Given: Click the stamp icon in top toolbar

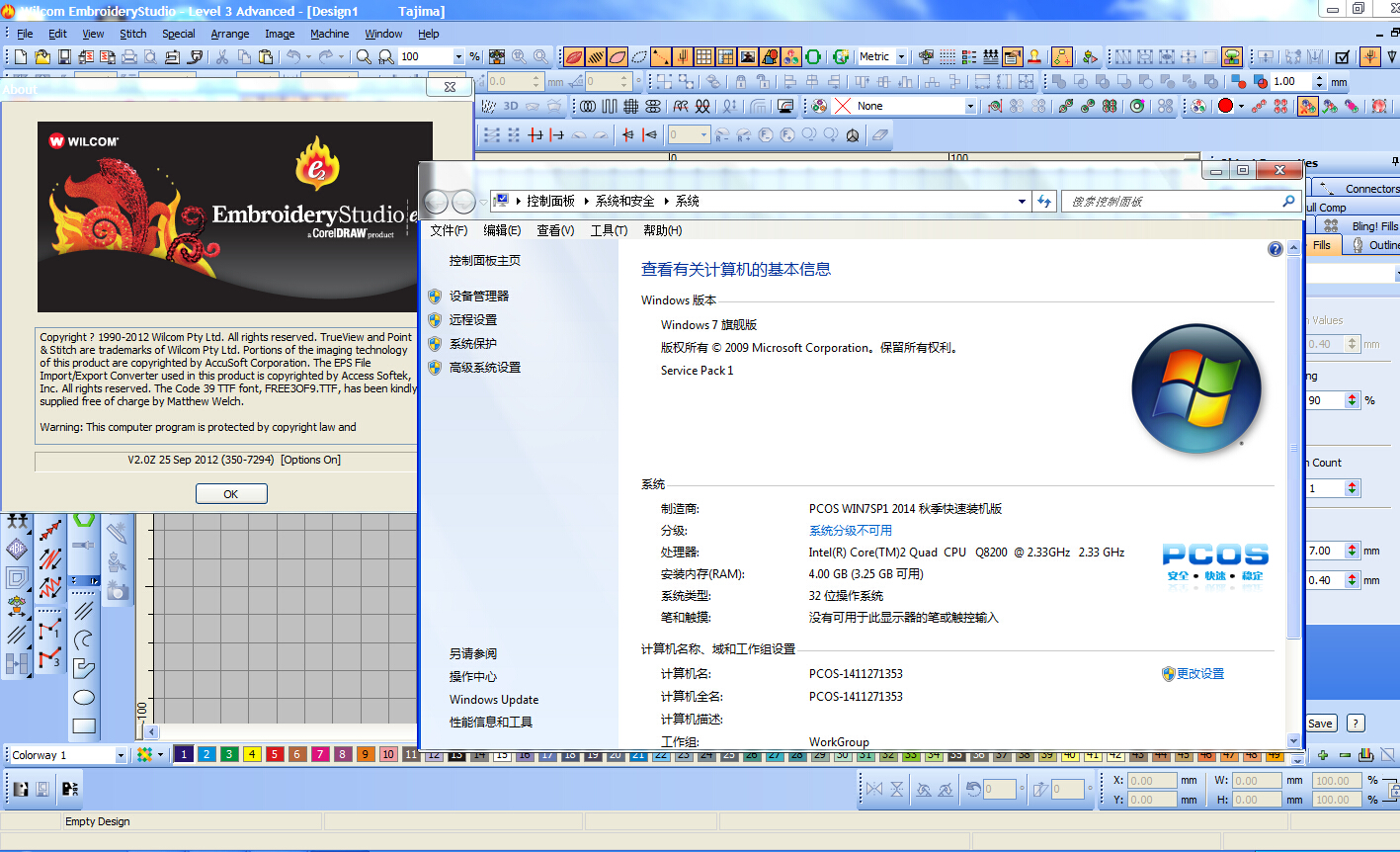Looking at the screenshot, I should click(x=1033, y=56).
